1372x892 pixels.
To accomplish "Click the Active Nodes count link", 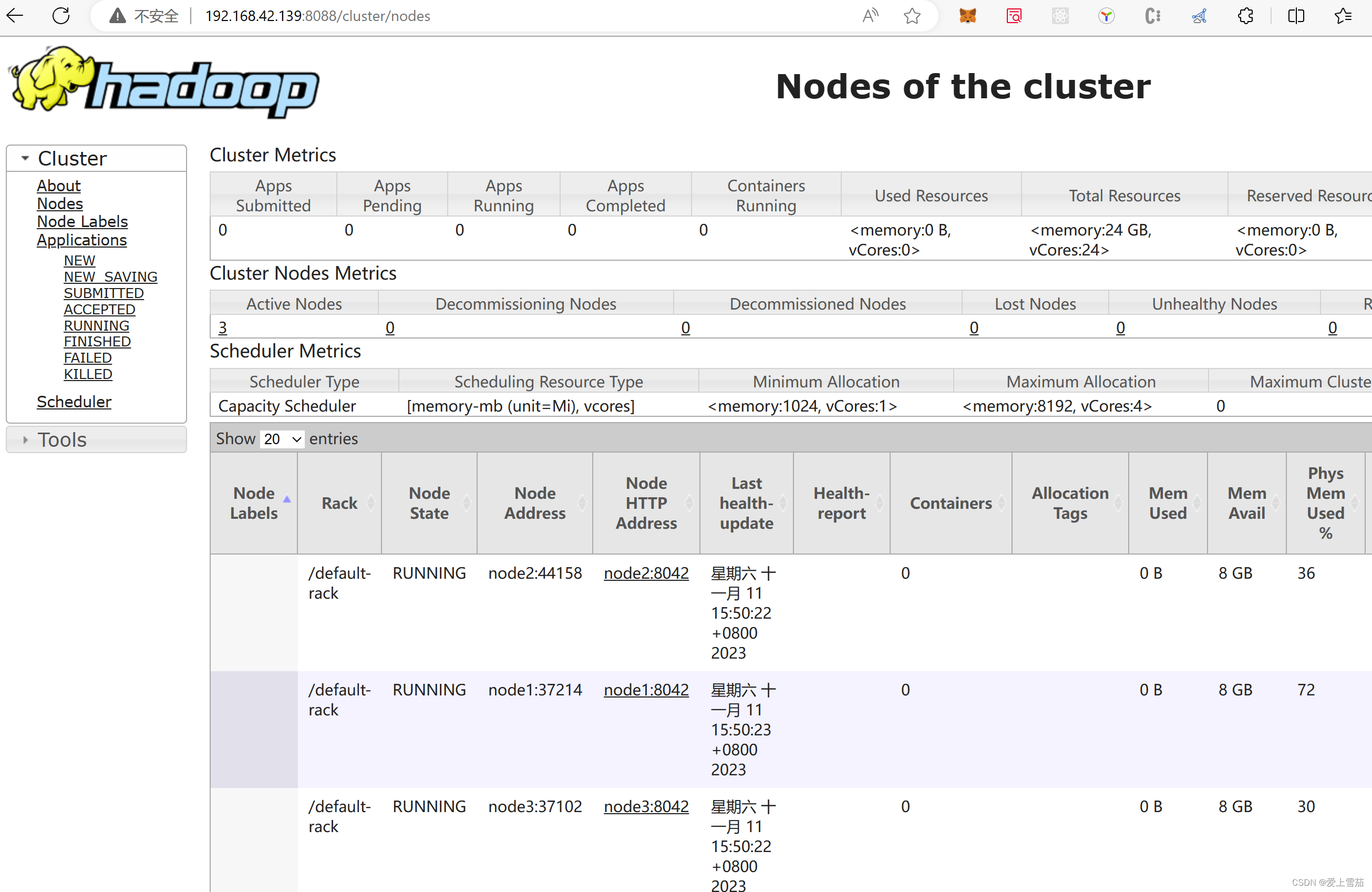I will click(x=222, y=327).
